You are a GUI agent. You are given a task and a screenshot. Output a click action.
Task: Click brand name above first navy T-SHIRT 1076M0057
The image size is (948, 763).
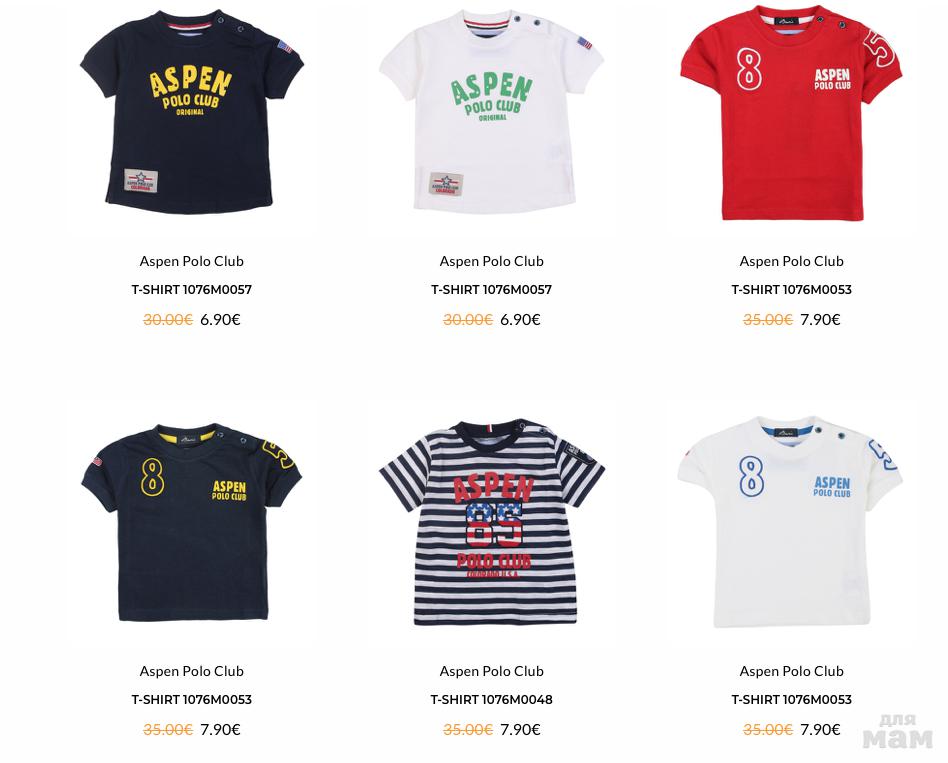pyautogui.click(x=192, y=261)
